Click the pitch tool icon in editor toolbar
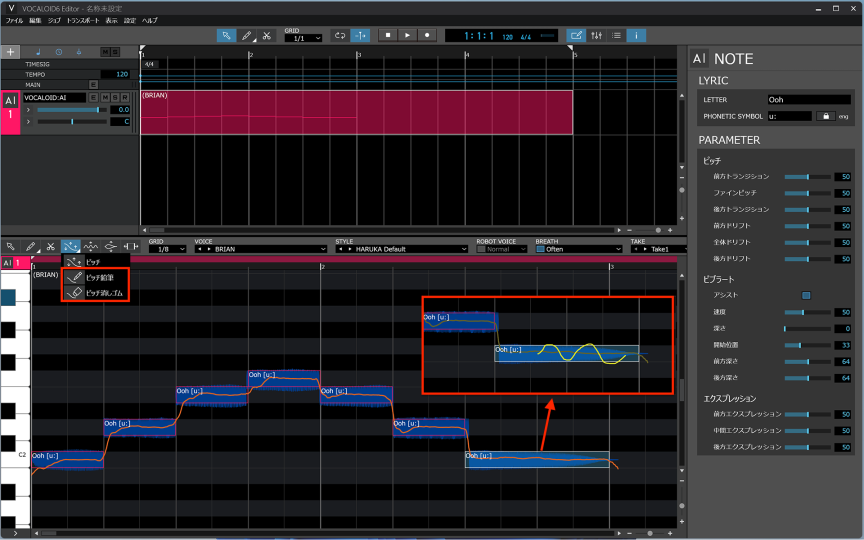 point(71,246)
